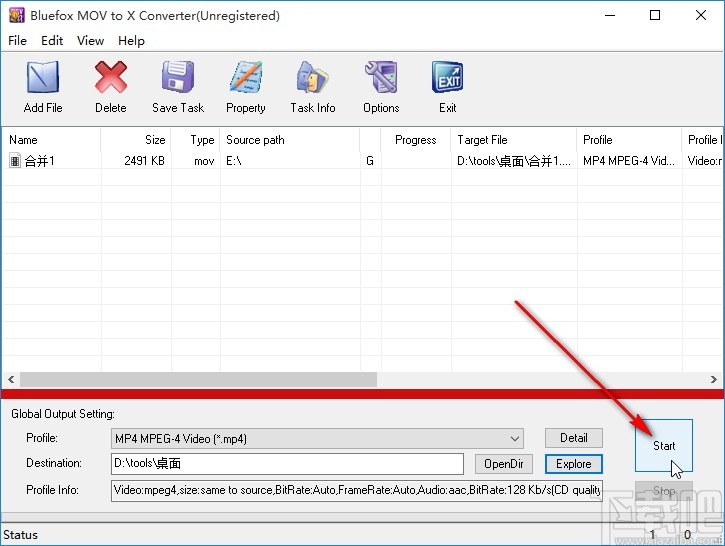Click the Stop button
Screen dimensions: 725x546
point(664,491)
